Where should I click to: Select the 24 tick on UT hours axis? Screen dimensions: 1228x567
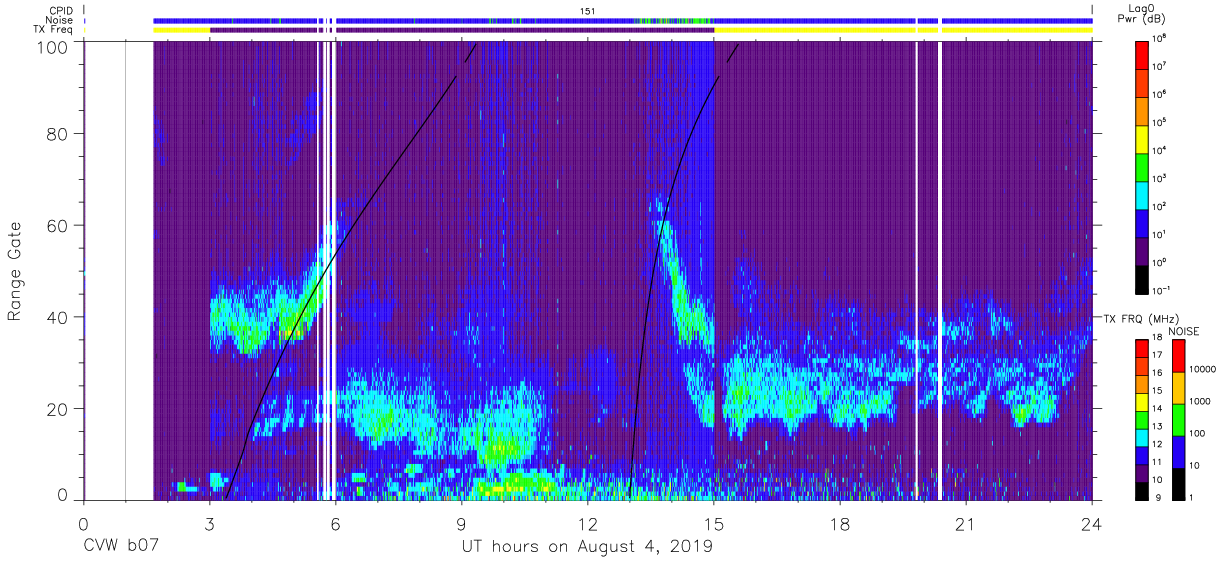pyautogui.click(x=1092, y=524)
